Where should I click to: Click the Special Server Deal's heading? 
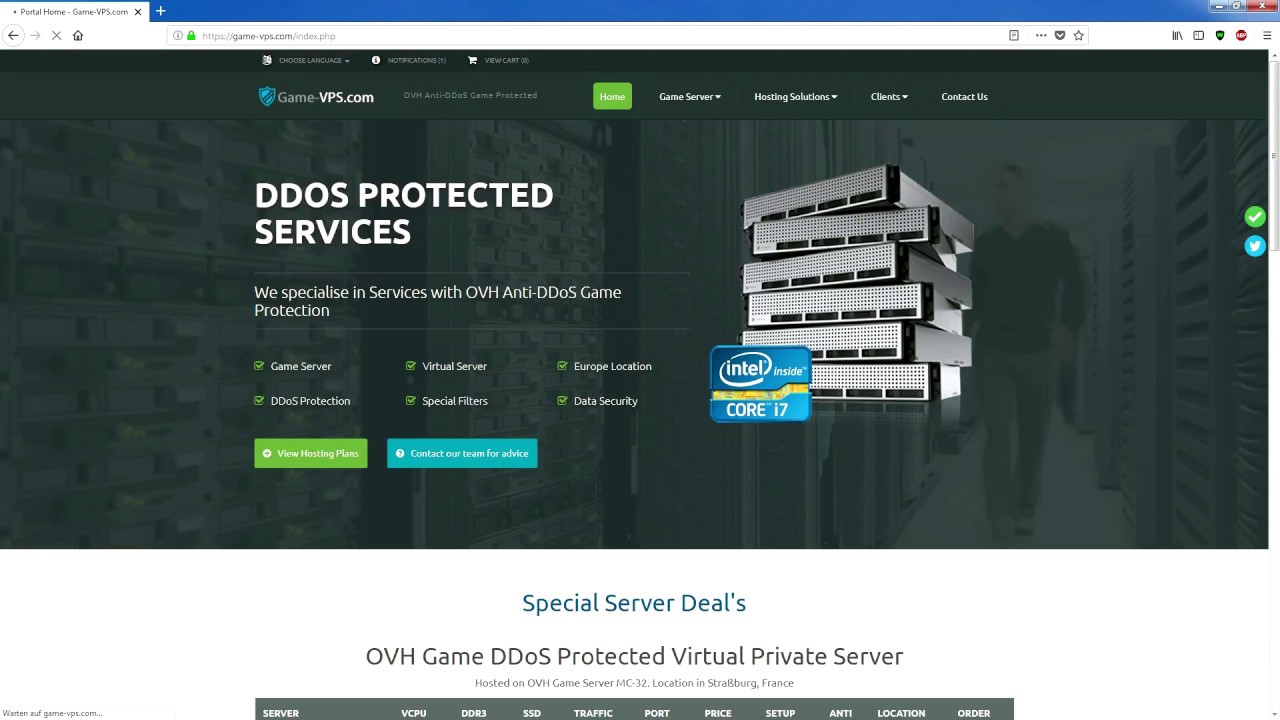[634, 603]
